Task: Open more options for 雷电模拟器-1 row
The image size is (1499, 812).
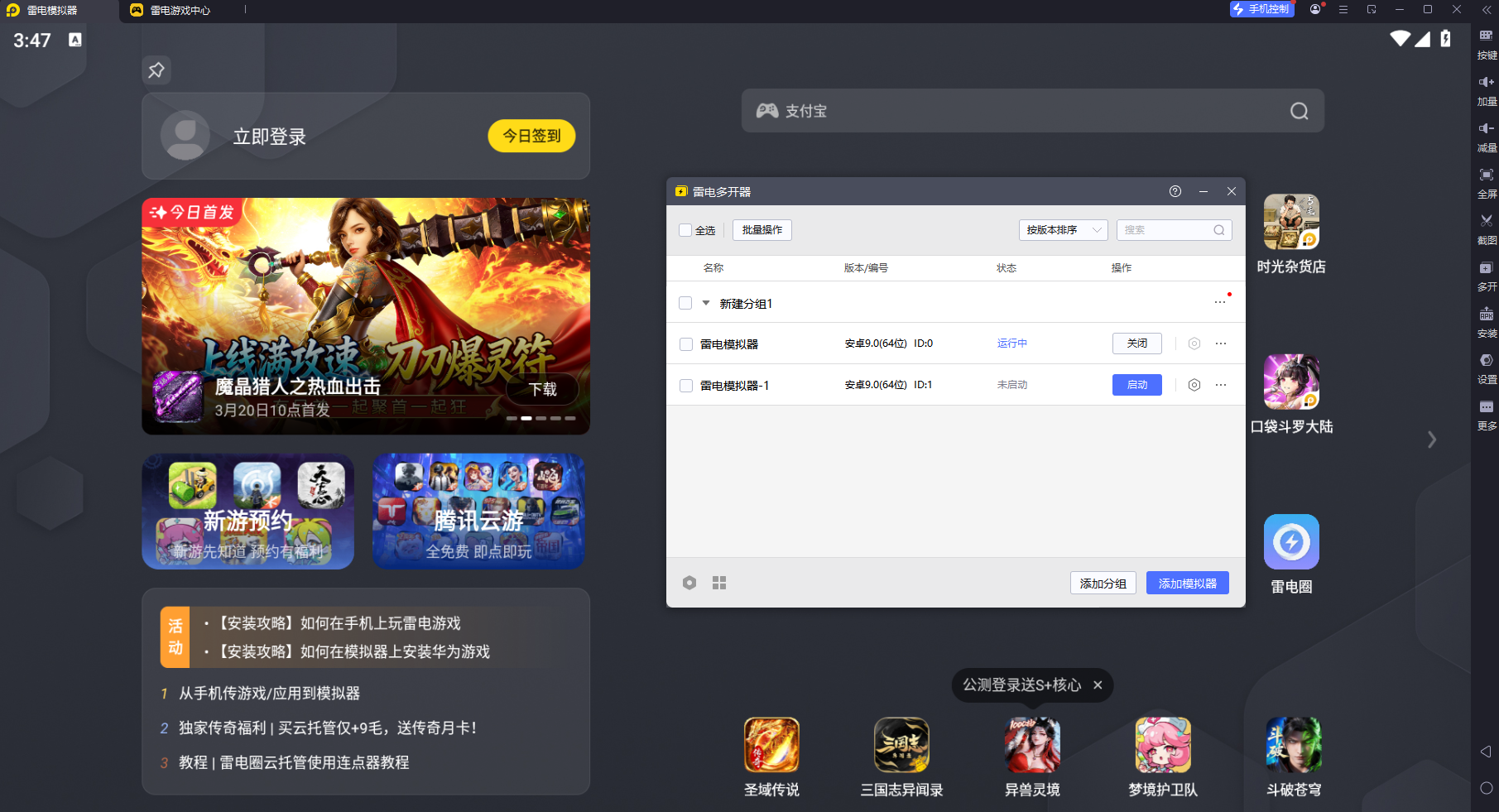Action: [x=1221, y=385]
